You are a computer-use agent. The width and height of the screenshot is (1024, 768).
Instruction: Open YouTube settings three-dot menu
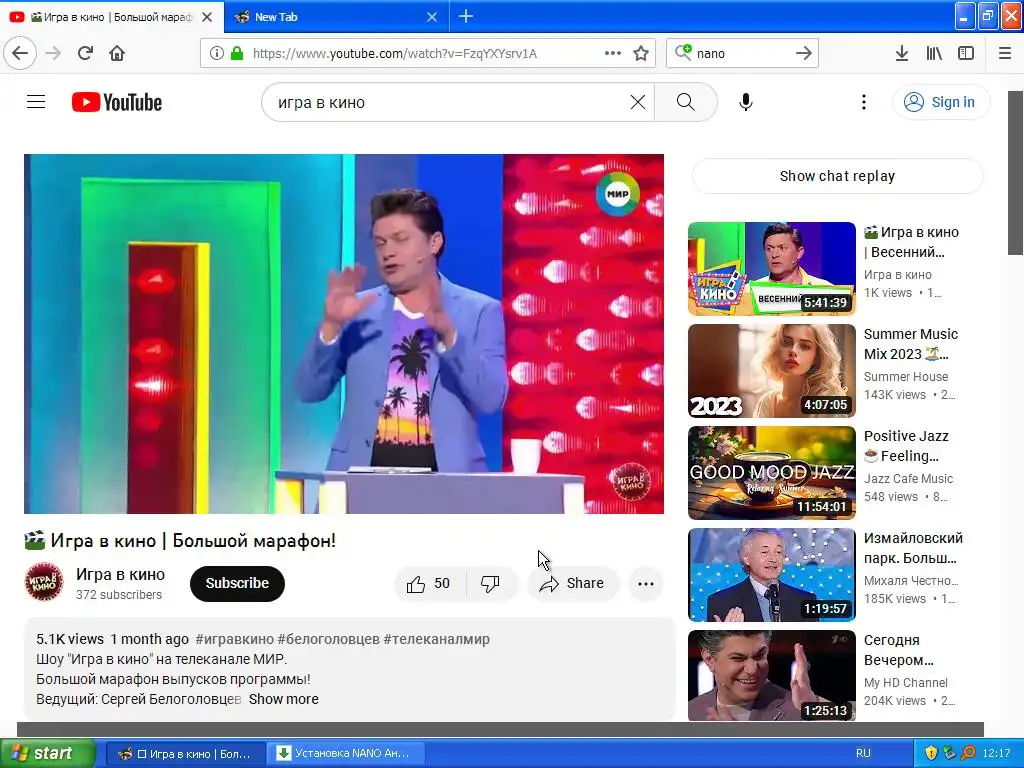coord(863,102)
